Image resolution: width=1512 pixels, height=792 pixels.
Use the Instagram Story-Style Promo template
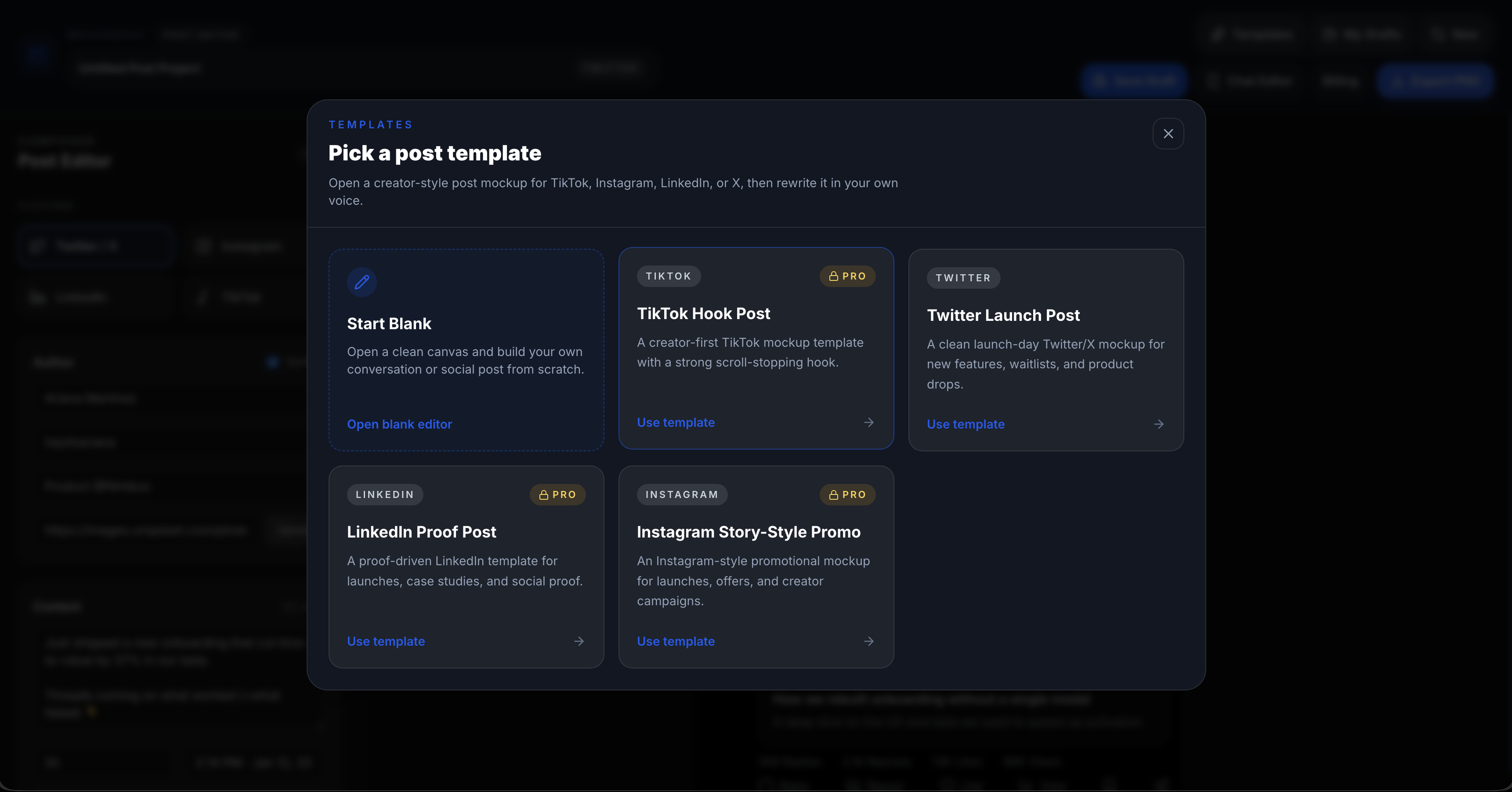point(676,641)
